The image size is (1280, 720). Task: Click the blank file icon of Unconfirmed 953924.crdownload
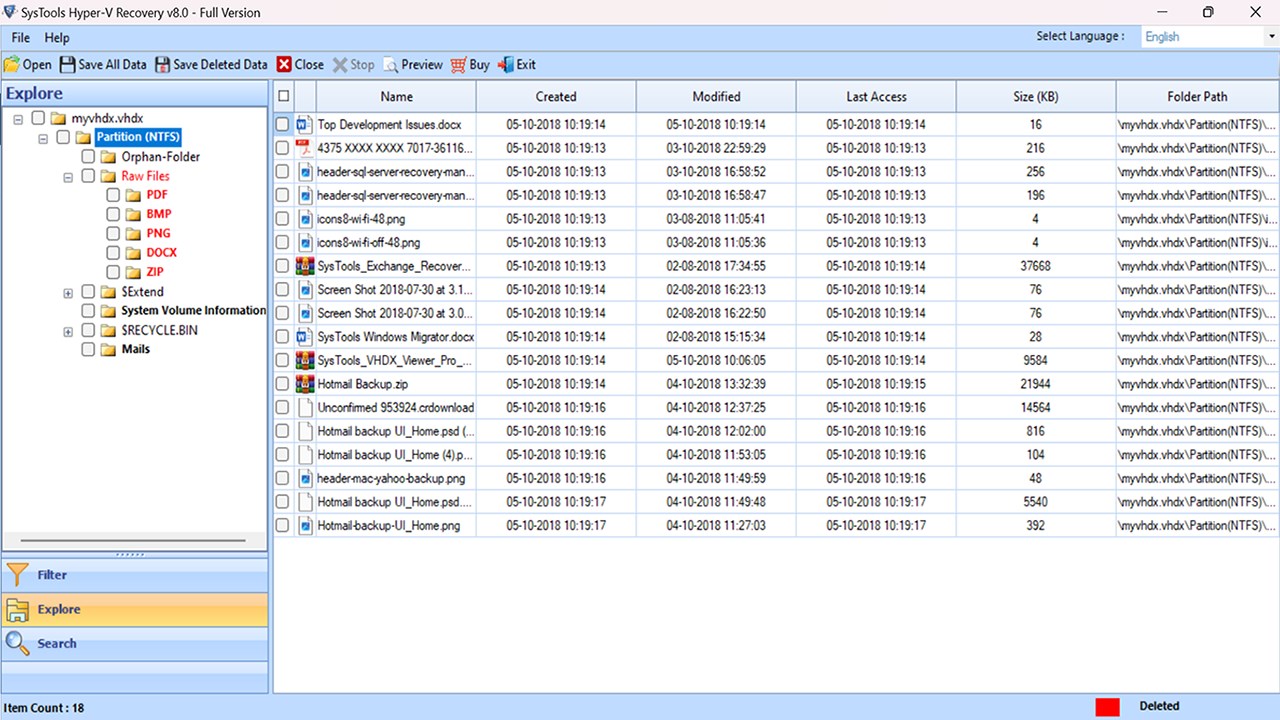coord(306,408)
